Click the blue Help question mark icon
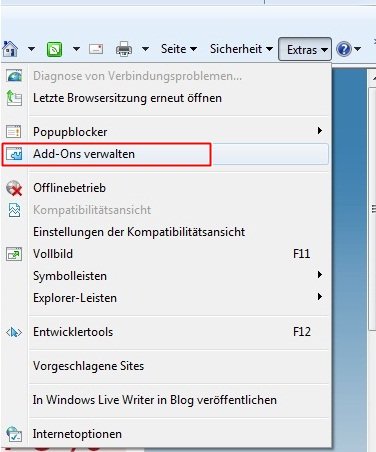This screenshot has width=376, height=452. (344, 49)
